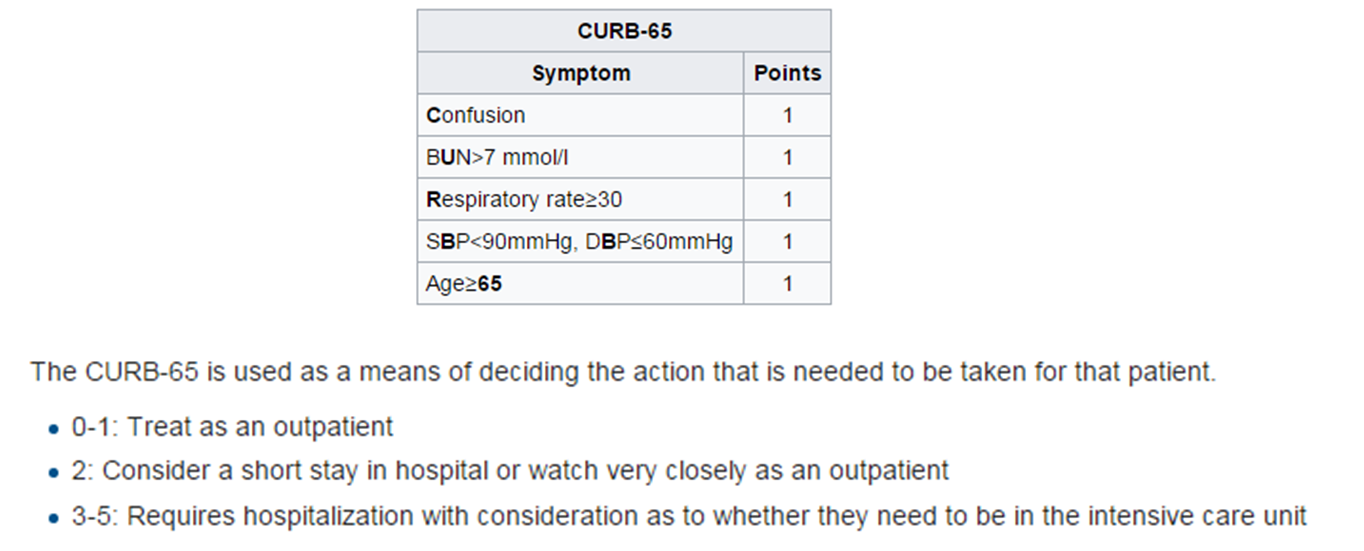Click the bullet before the "3-5" line
Screen dimensions: 1364x551
(x=54, y=518)
